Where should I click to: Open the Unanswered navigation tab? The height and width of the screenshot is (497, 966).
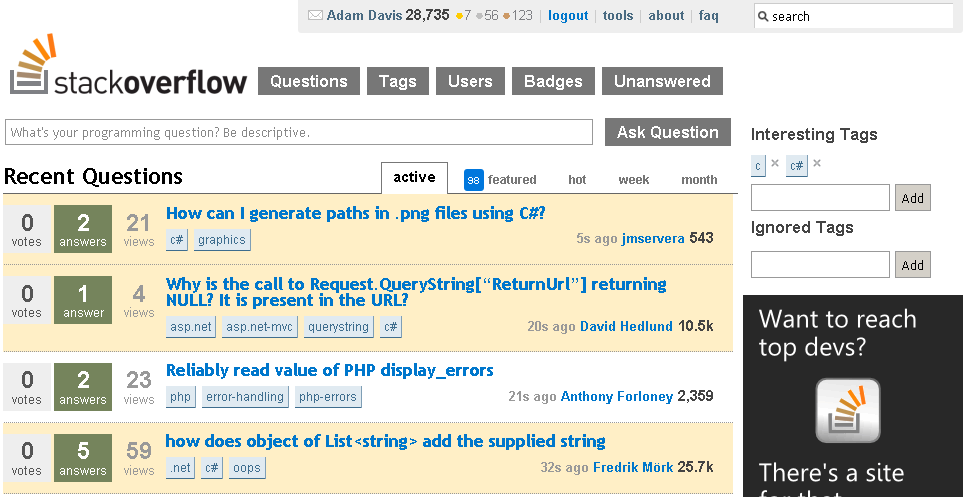(x=662, y=81)
